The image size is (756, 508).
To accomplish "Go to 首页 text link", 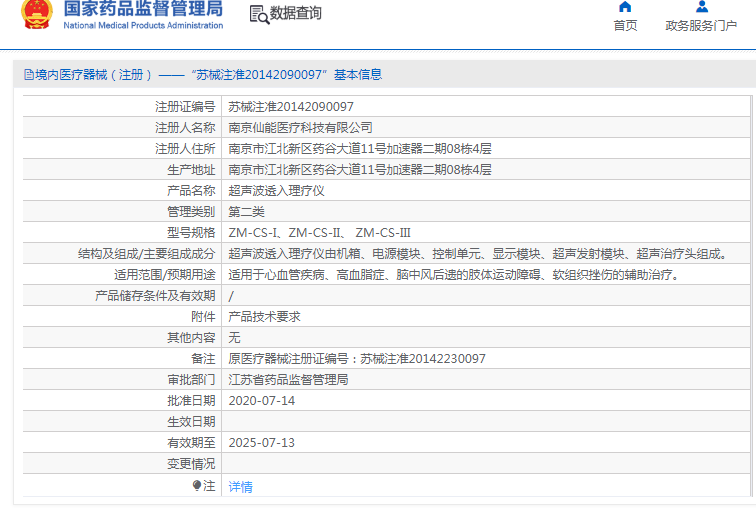I will tap(625, 26).
